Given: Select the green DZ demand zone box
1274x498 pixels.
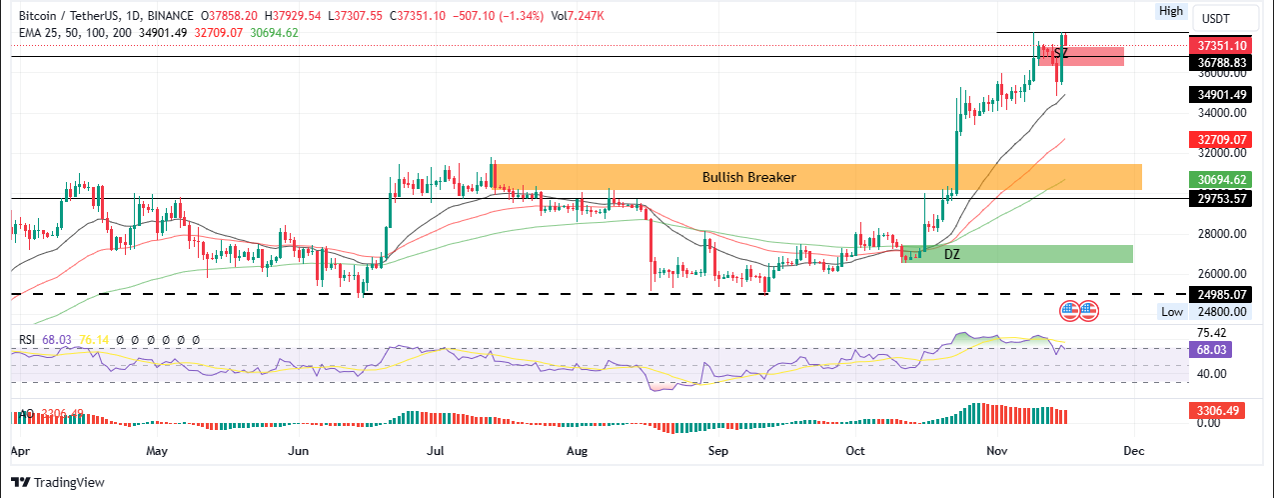Looking at the screenshot, I should 1017,254.
